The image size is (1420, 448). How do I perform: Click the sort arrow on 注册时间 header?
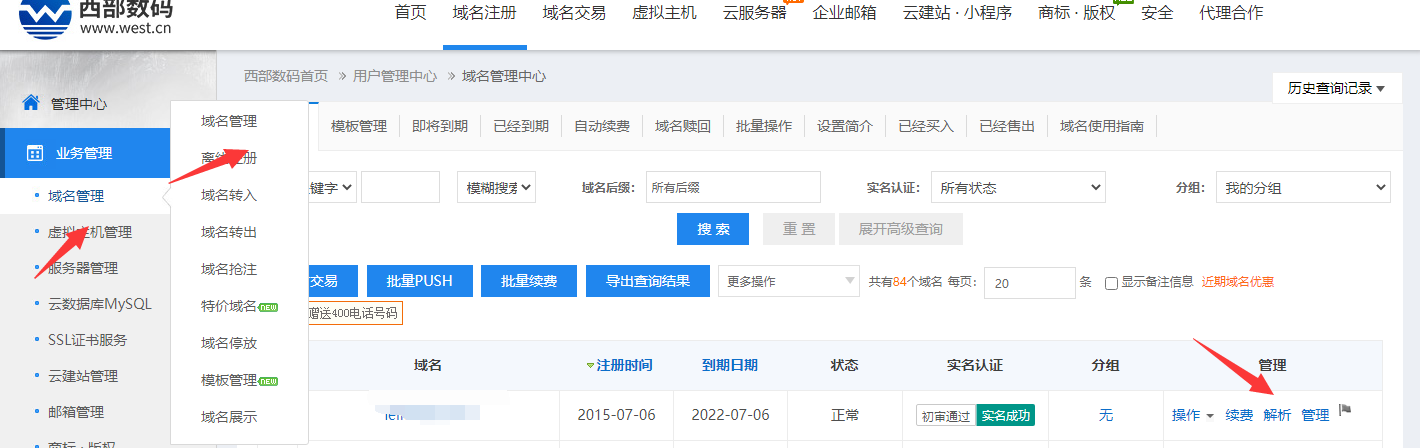pos(590,366)
